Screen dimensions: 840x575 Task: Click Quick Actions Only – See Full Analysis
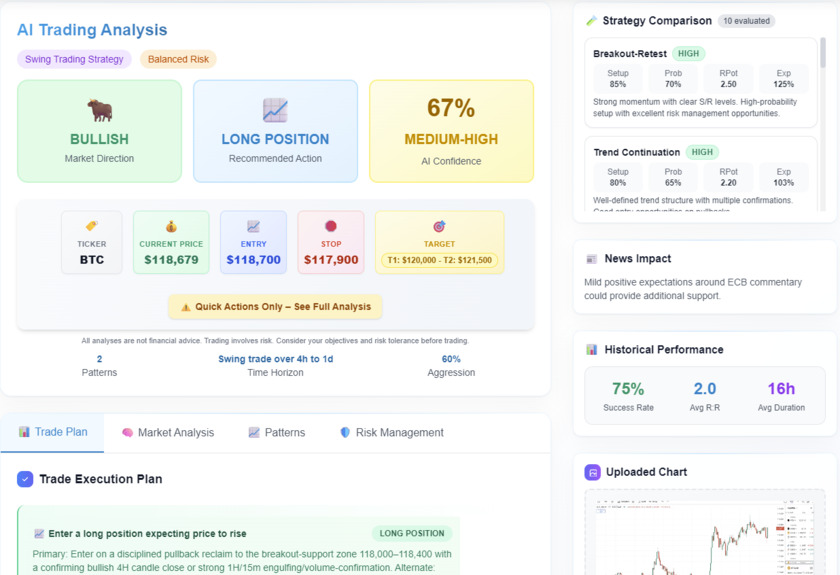coord(275,307)
